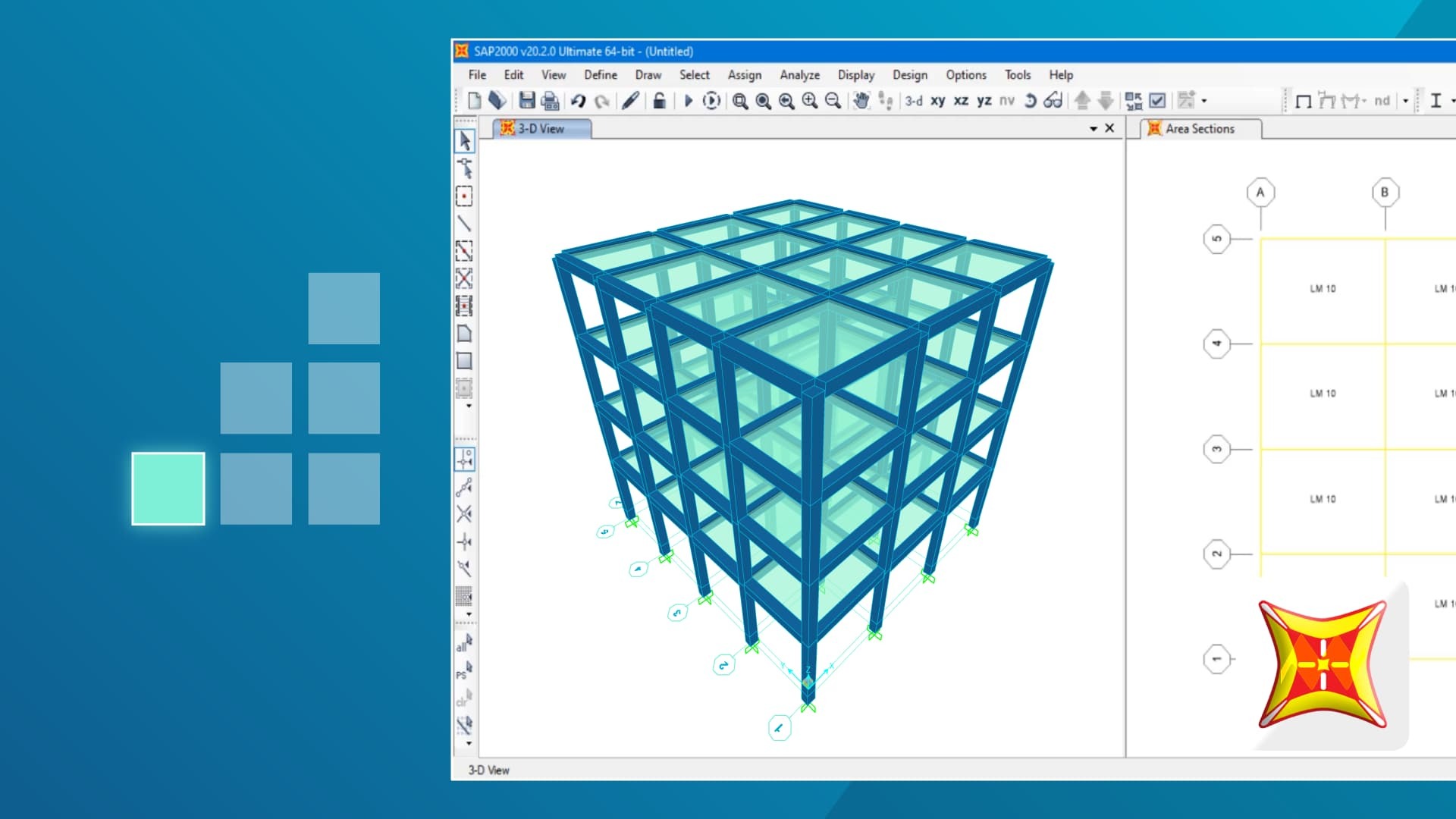Click the Zoom In One Step icon
Screen dimensions: 1456x819
810,101
